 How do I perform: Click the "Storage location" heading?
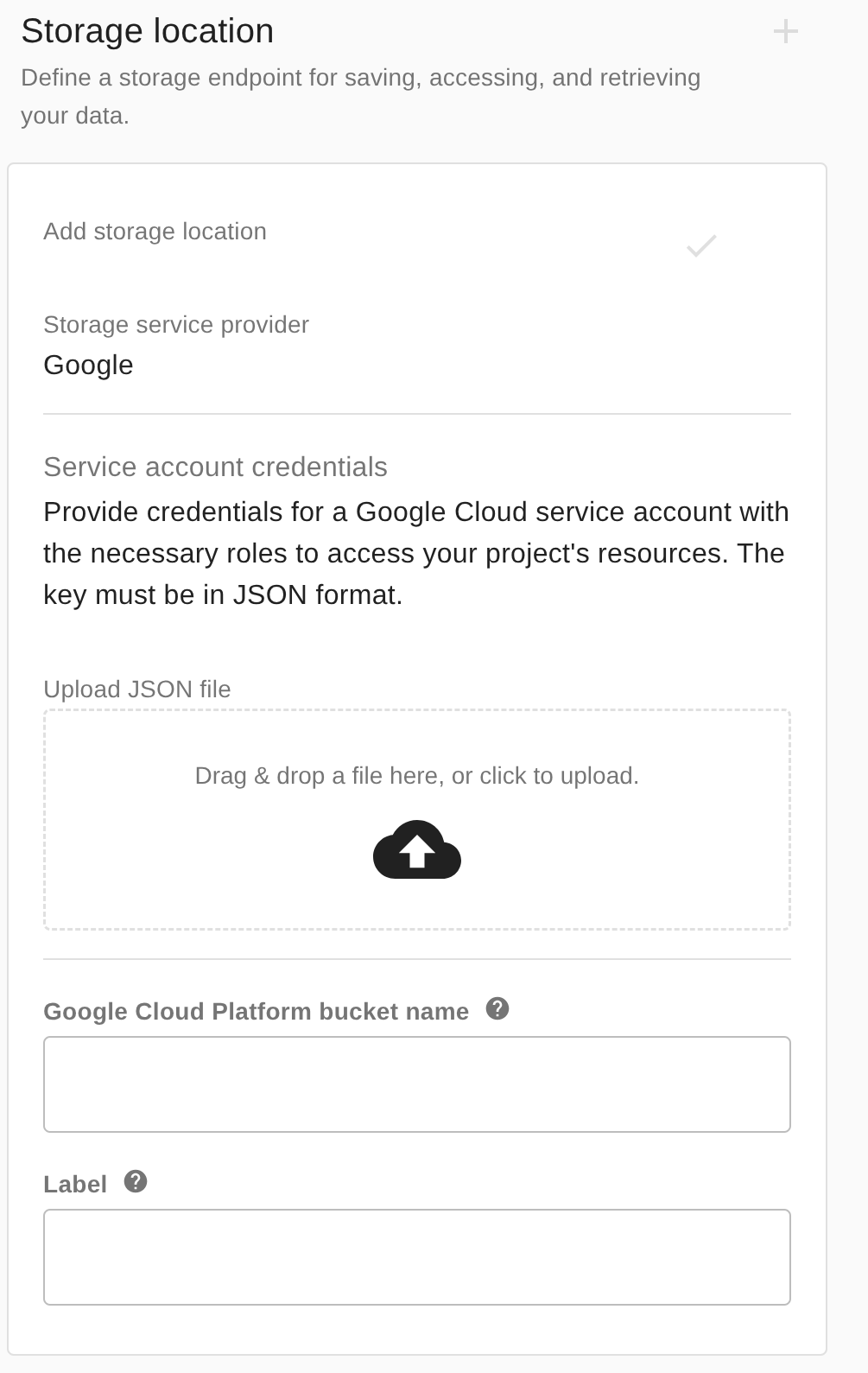(148, 32)
